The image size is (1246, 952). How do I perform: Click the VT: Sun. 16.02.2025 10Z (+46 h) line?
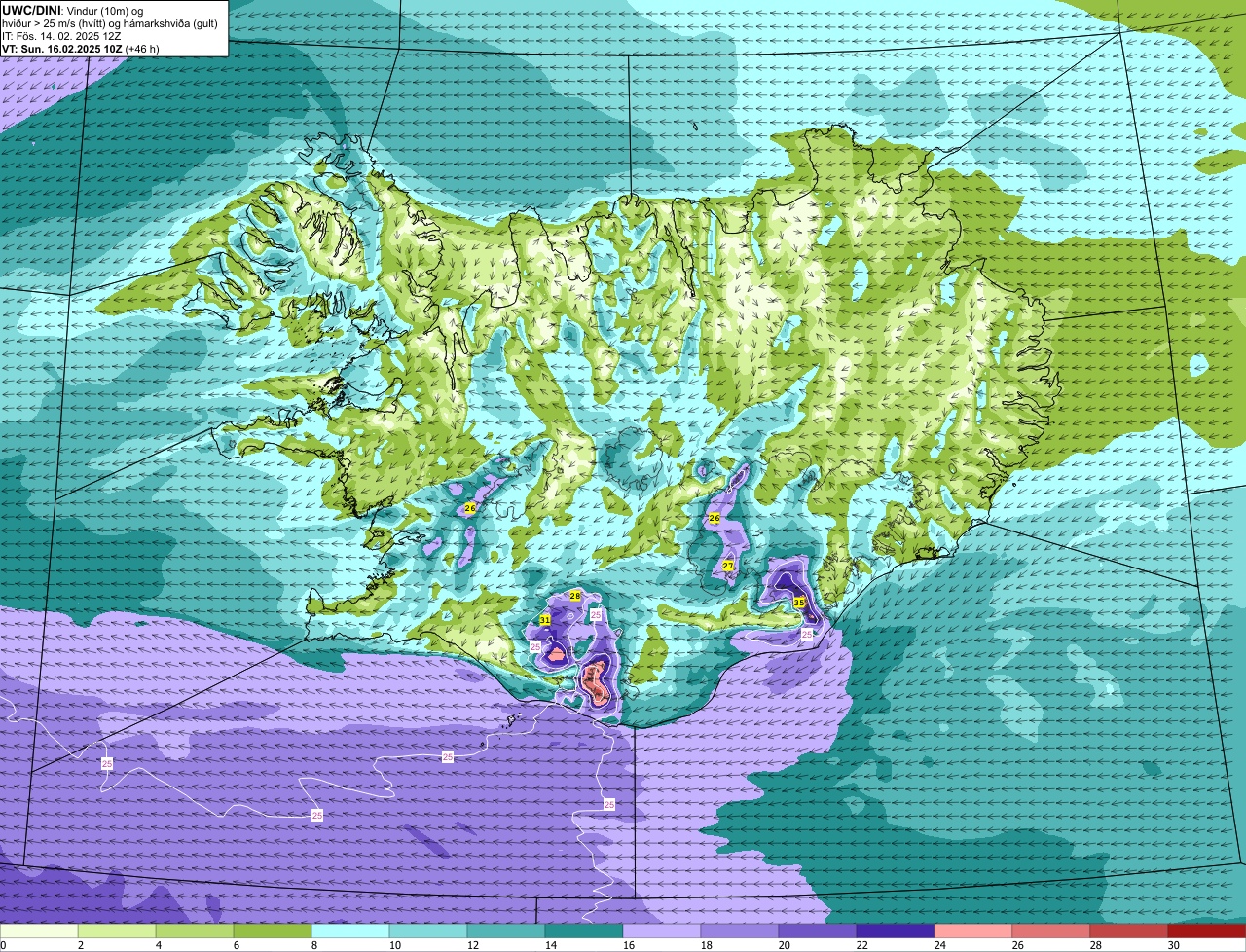click(81, 49)
